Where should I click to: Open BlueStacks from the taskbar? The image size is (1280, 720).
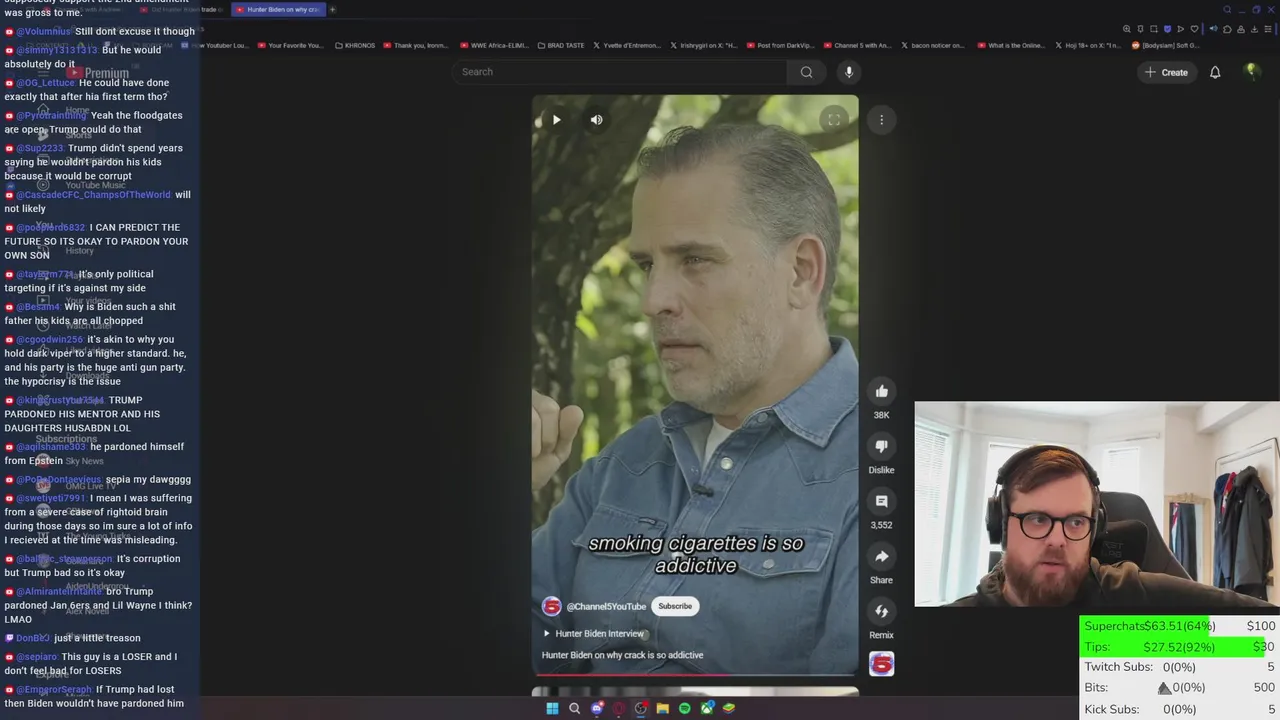(x=729, y=708)
